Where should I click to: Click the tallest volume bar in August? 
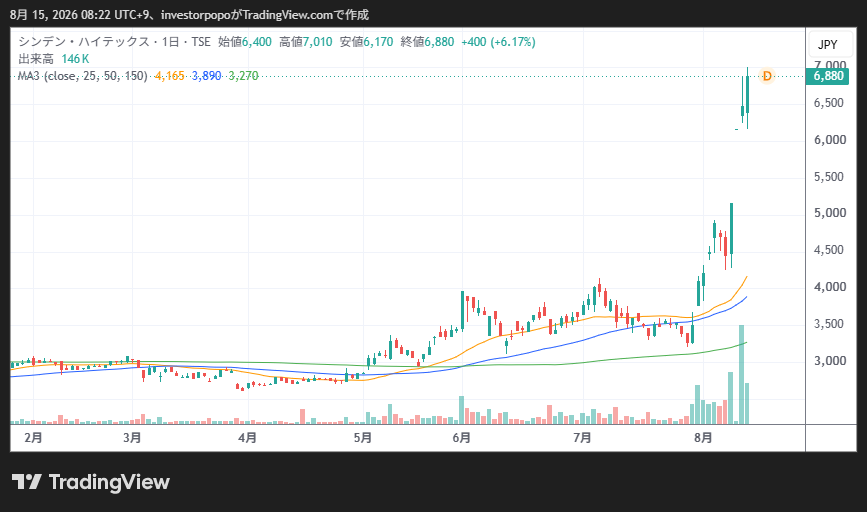(741, 374)
